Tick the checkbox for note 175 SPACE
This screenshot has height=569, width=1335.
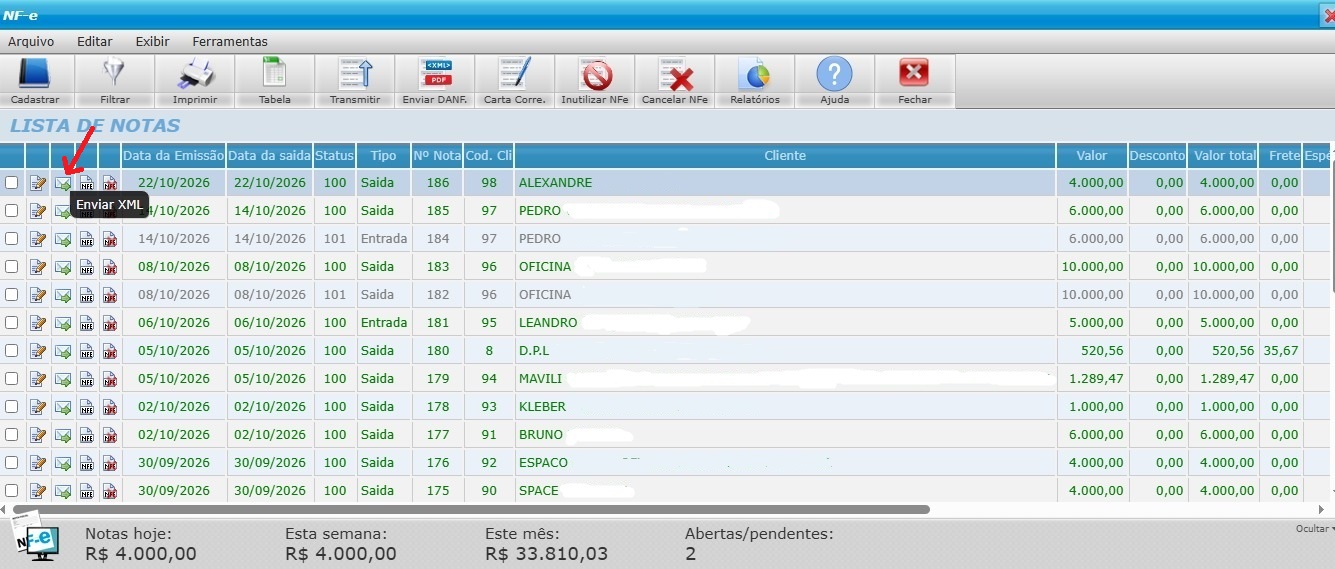11,491
